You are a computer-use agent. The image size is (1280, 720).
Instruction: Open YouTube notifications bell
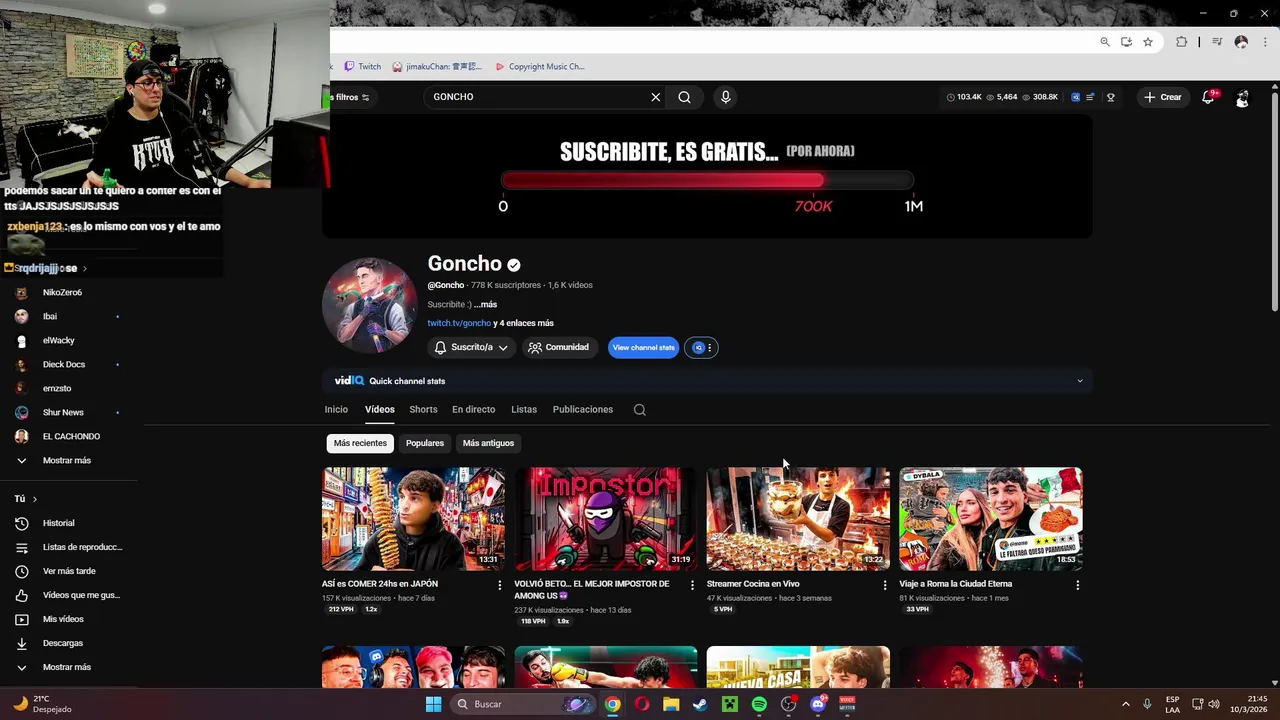click(1208, 97)
